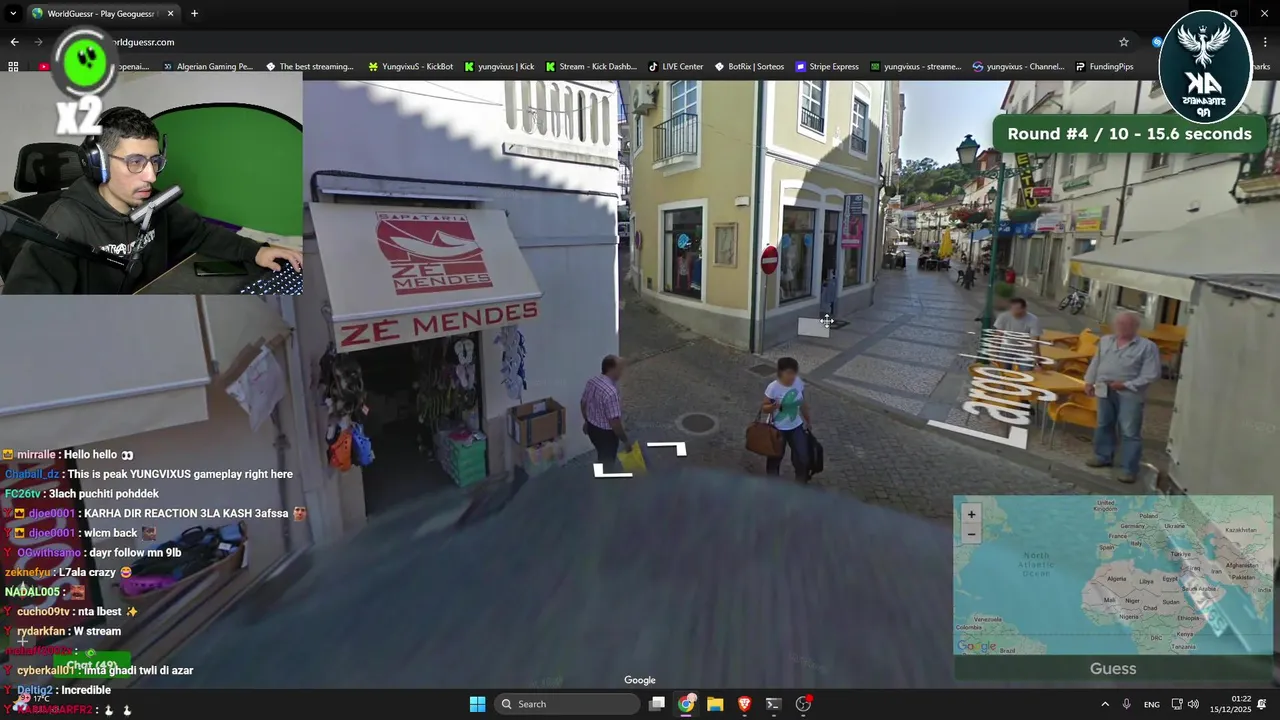The image size is (1280, 720).
Task: Click Deltig2's "Incredible" chat message
Action: pyautogui.click(x=57, y=690)
